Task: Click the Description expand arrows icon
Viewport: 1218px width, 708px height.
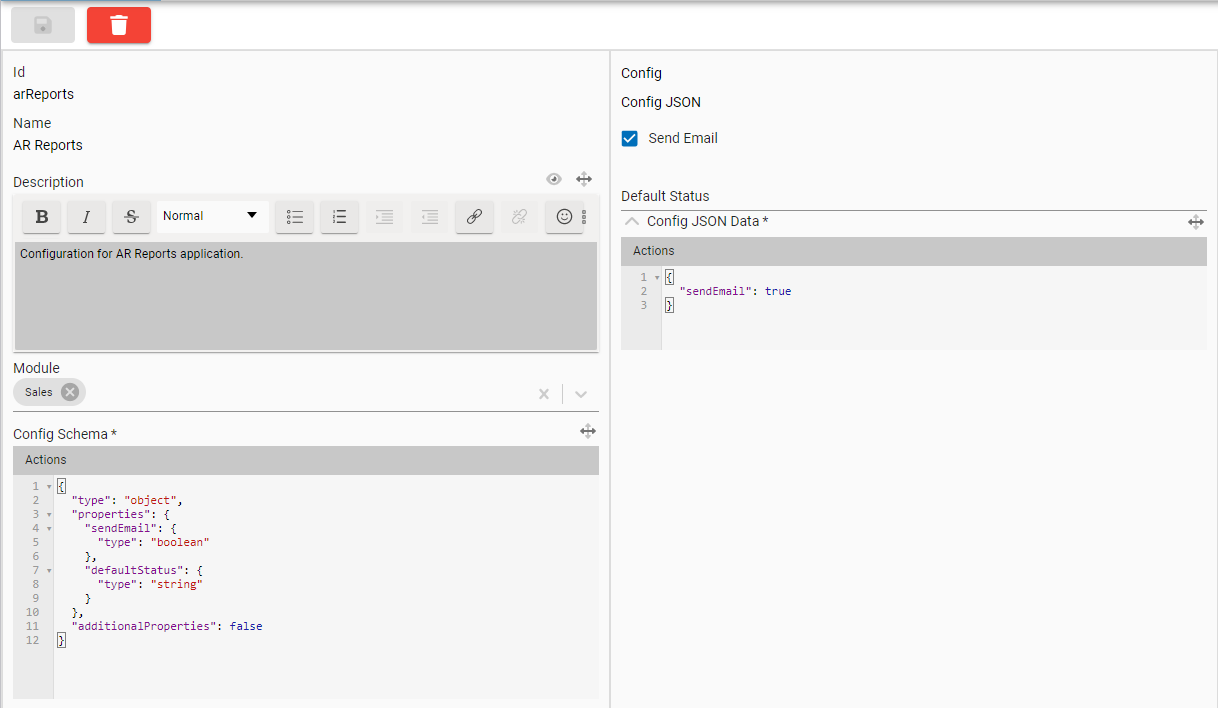Action: click(584, 179)
